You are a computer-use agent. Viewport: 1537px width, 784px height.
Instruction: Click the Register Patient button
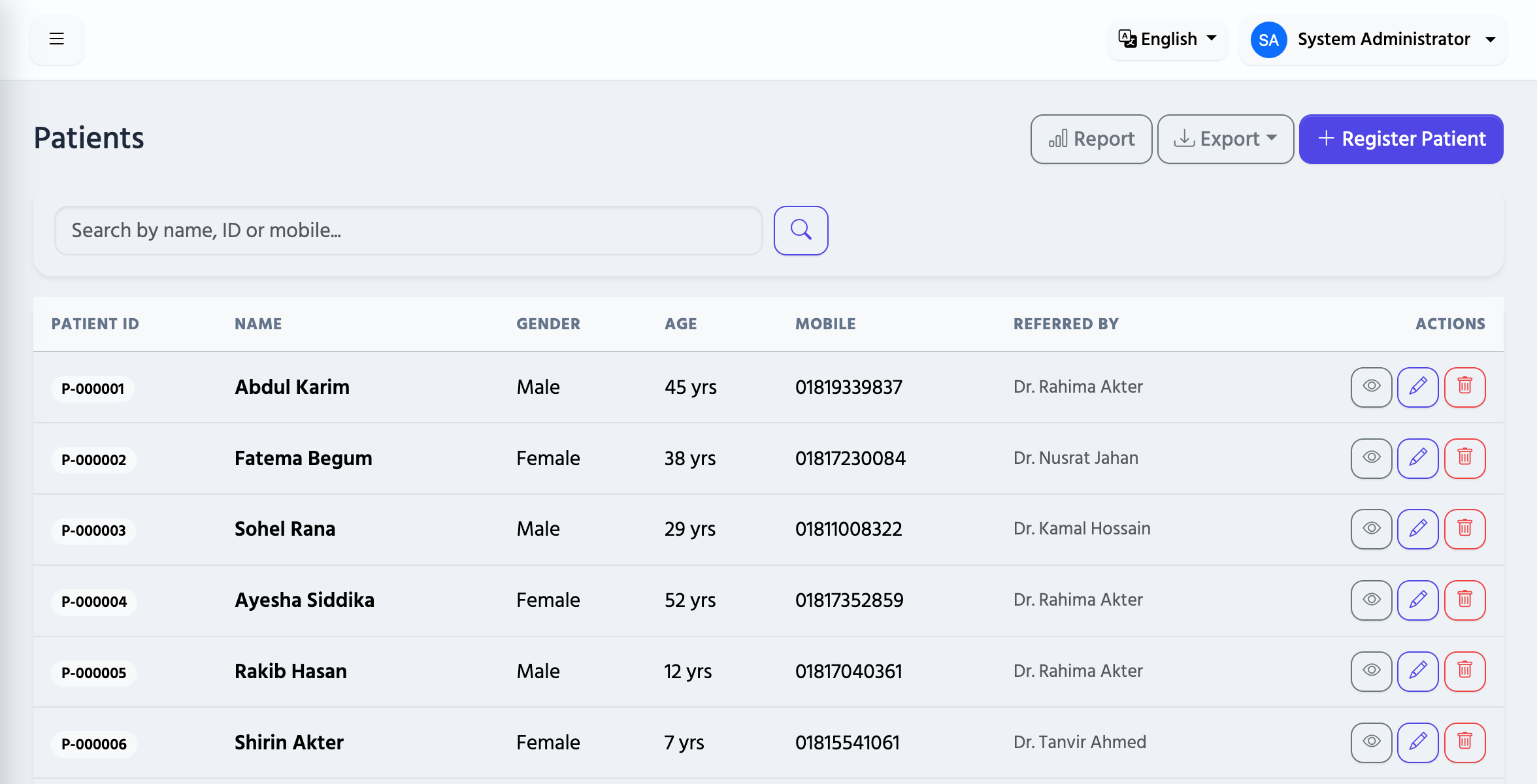pos(1401,139)
